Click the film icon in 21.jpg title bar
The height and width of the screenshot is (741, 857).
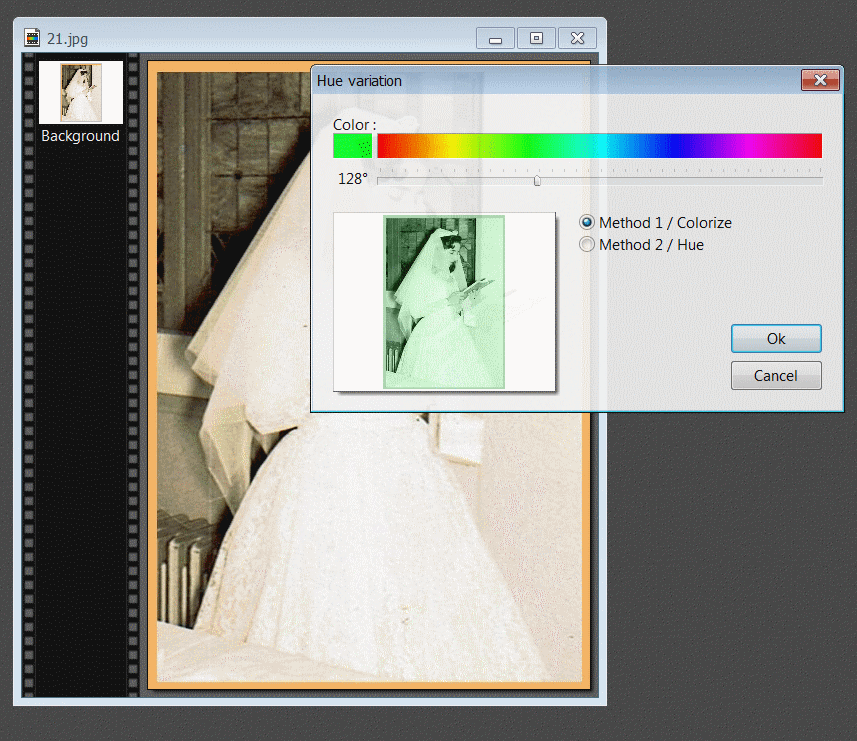pyautogui.click(x=32, y=38)
